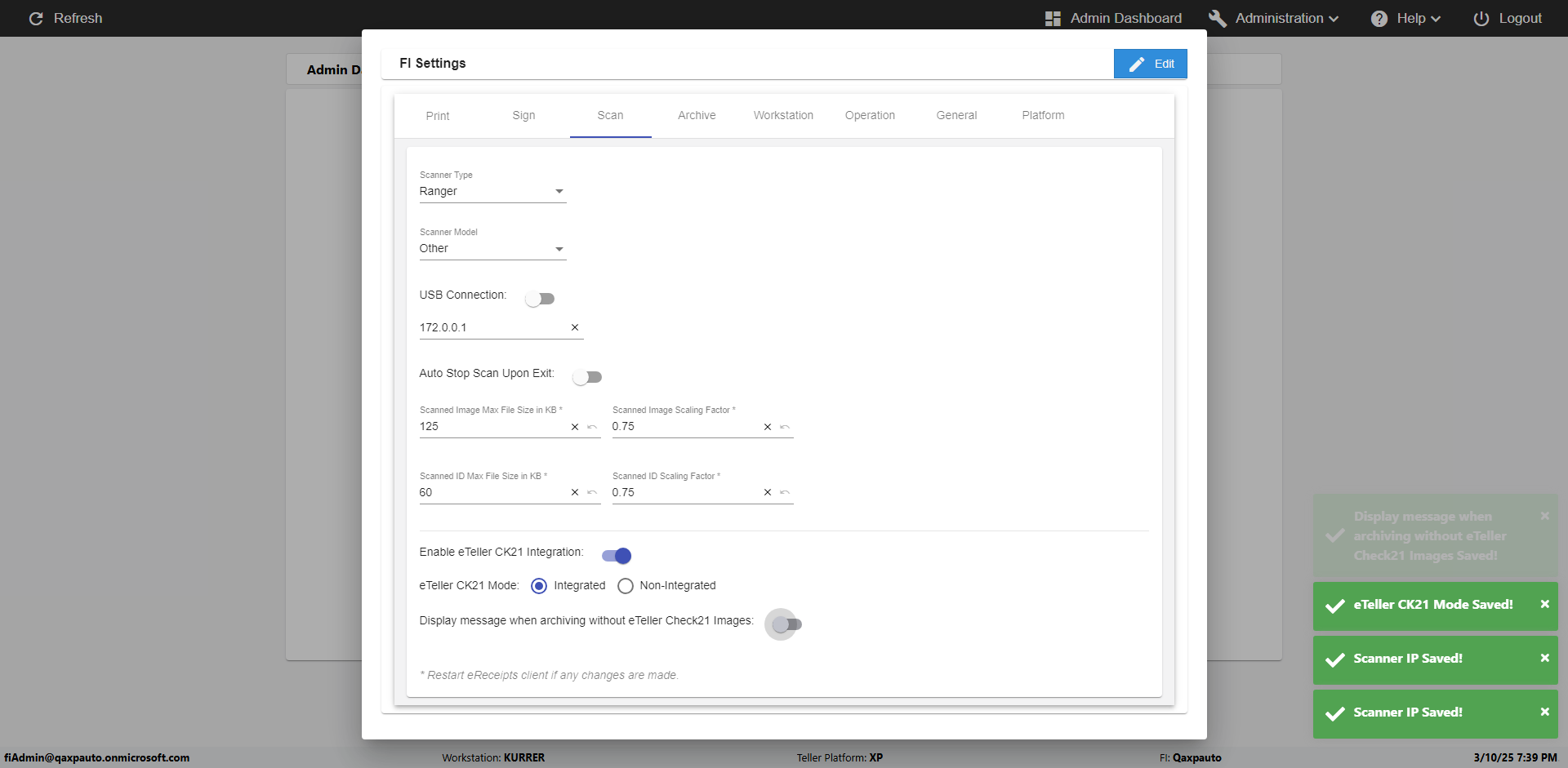Screen dimensions: 1568x768
Task: Click the Help question mark icon
Action: (1379, 18)
